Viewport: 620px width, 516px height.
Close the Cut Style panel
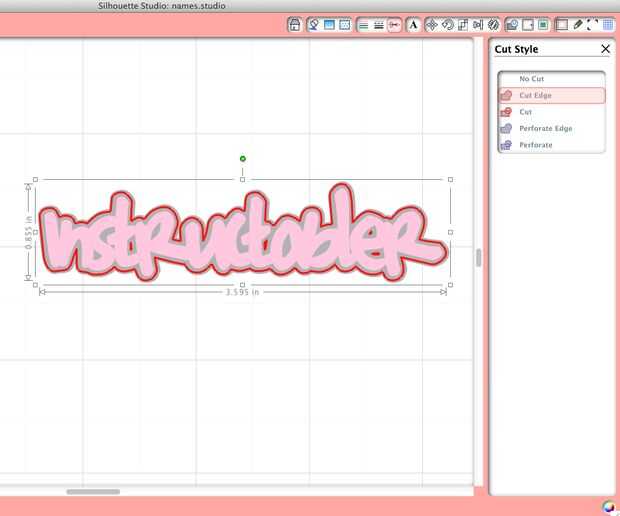pyautogui.click(x=605, y=49)
